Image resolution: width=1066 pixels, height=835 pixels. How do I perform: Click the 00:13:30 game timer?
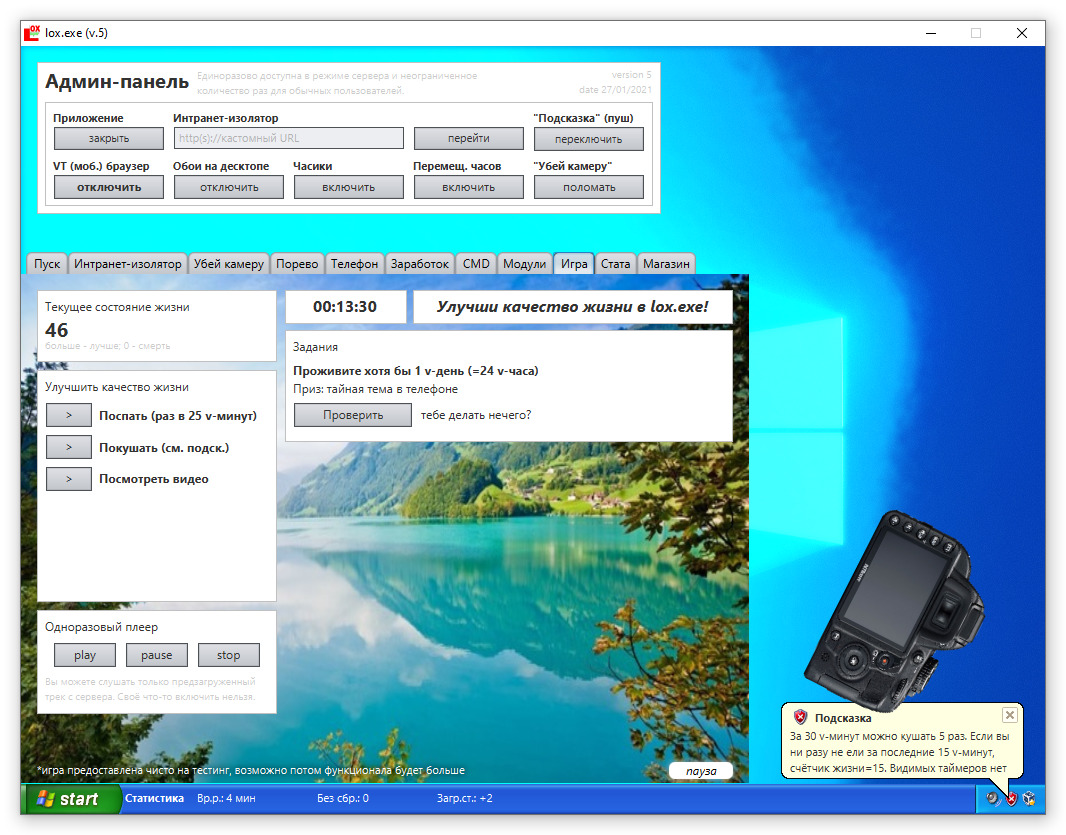click(345, 307)
